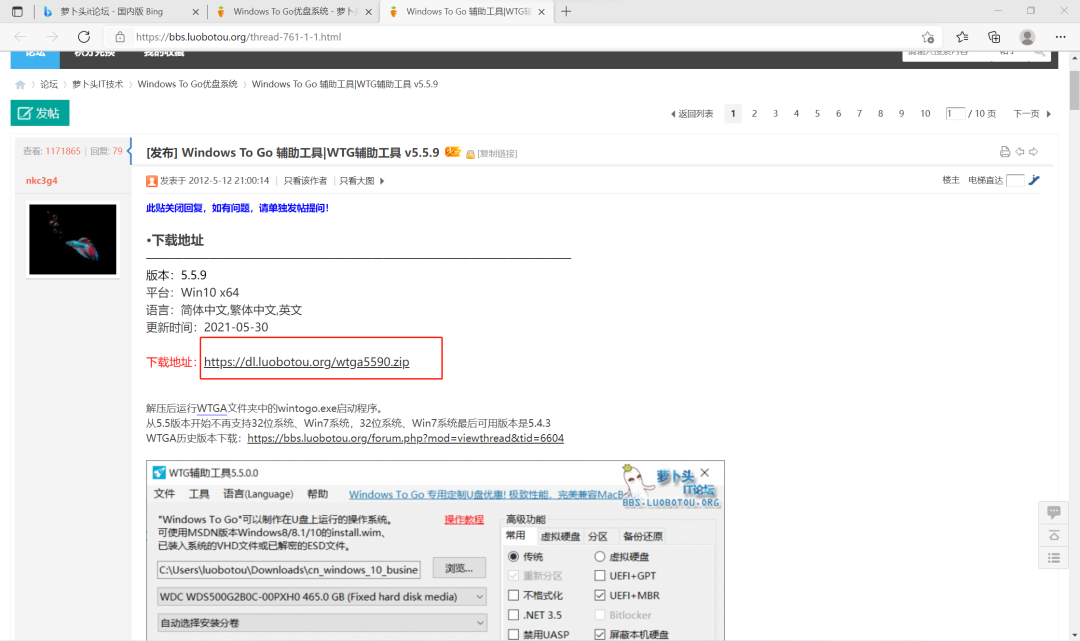Click the list side icon
This screenshot has width=1080, height=641.
click(1054, 558)
